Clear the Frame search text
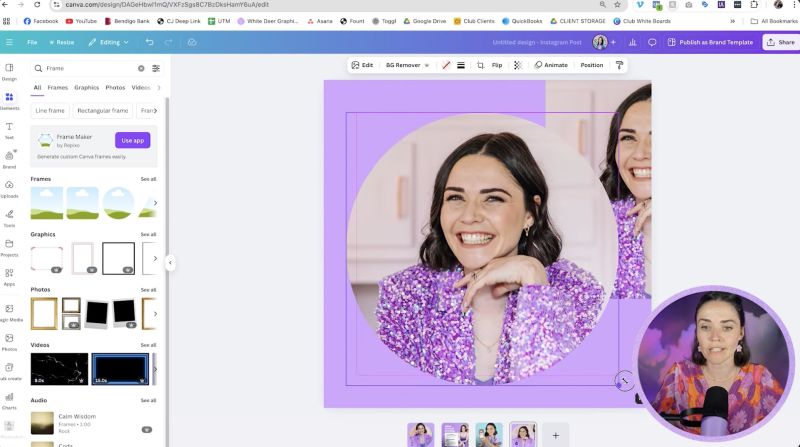800x447 pixels. (x=141, y=68)
